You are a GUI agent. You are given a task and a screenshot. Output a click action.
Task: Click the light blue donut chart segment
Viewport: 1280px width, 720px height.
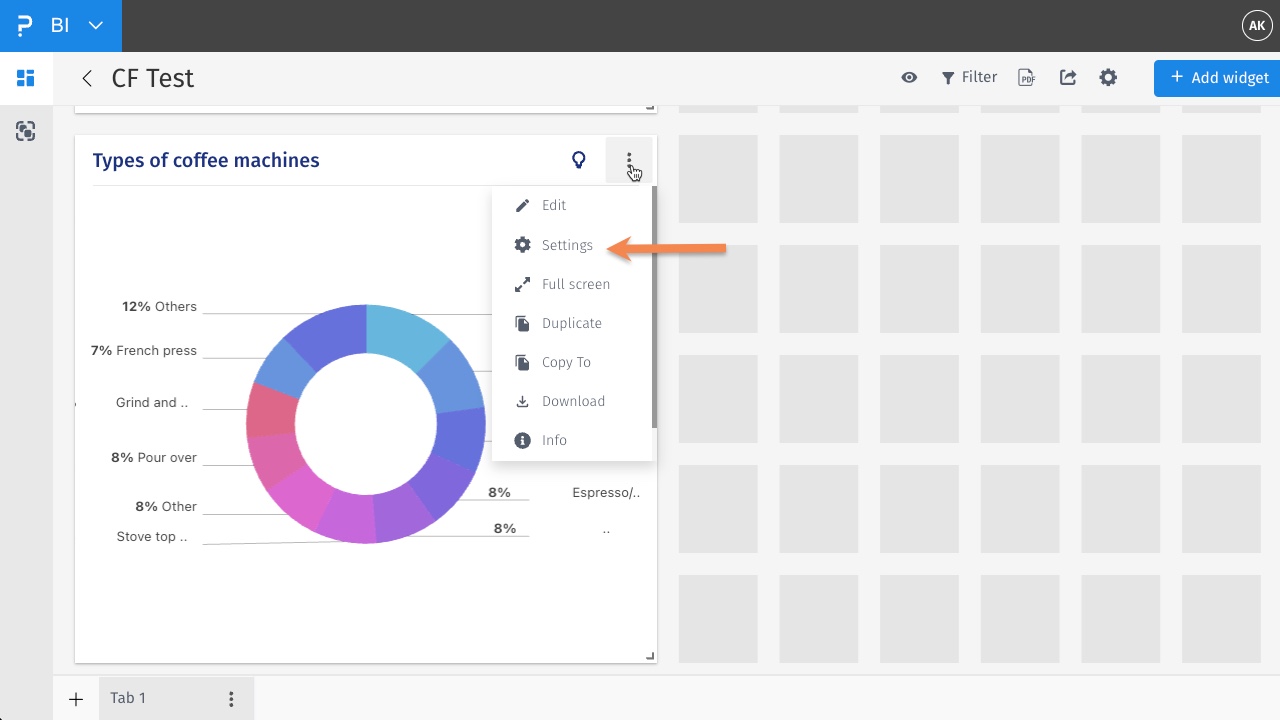point(404,330)
